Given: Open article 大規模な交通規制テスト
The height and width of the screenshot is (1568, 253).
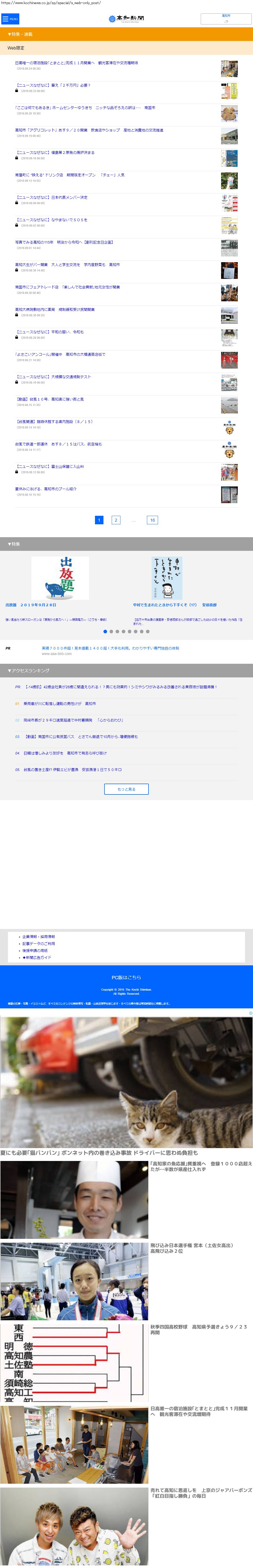Looking at the screenshot, I should 53,377.
